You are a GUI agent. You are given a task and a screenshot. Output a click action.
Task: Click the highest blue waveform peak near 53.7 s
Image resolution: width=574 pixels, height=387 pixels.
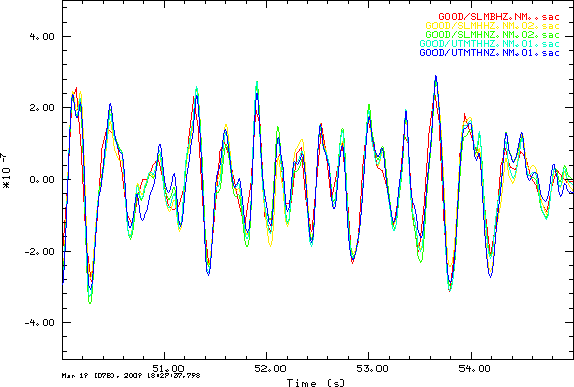(x=436, y=77)
